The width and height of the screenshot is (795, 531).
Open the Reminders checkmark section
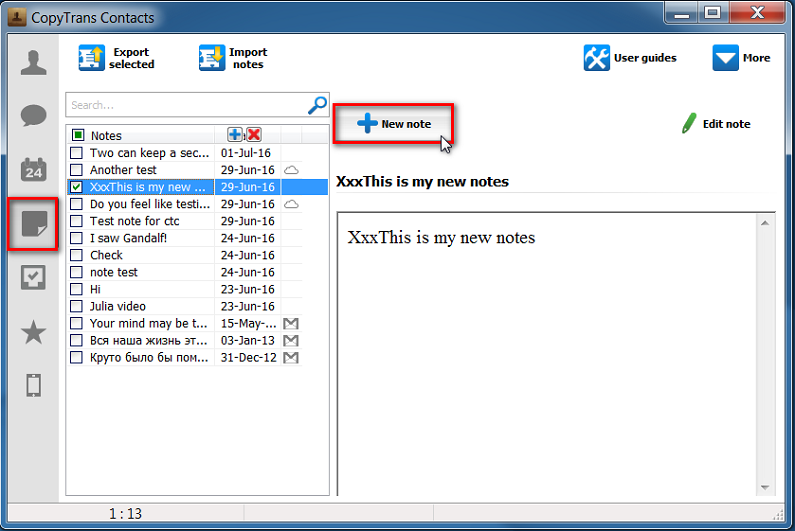(x=33, y=277)
